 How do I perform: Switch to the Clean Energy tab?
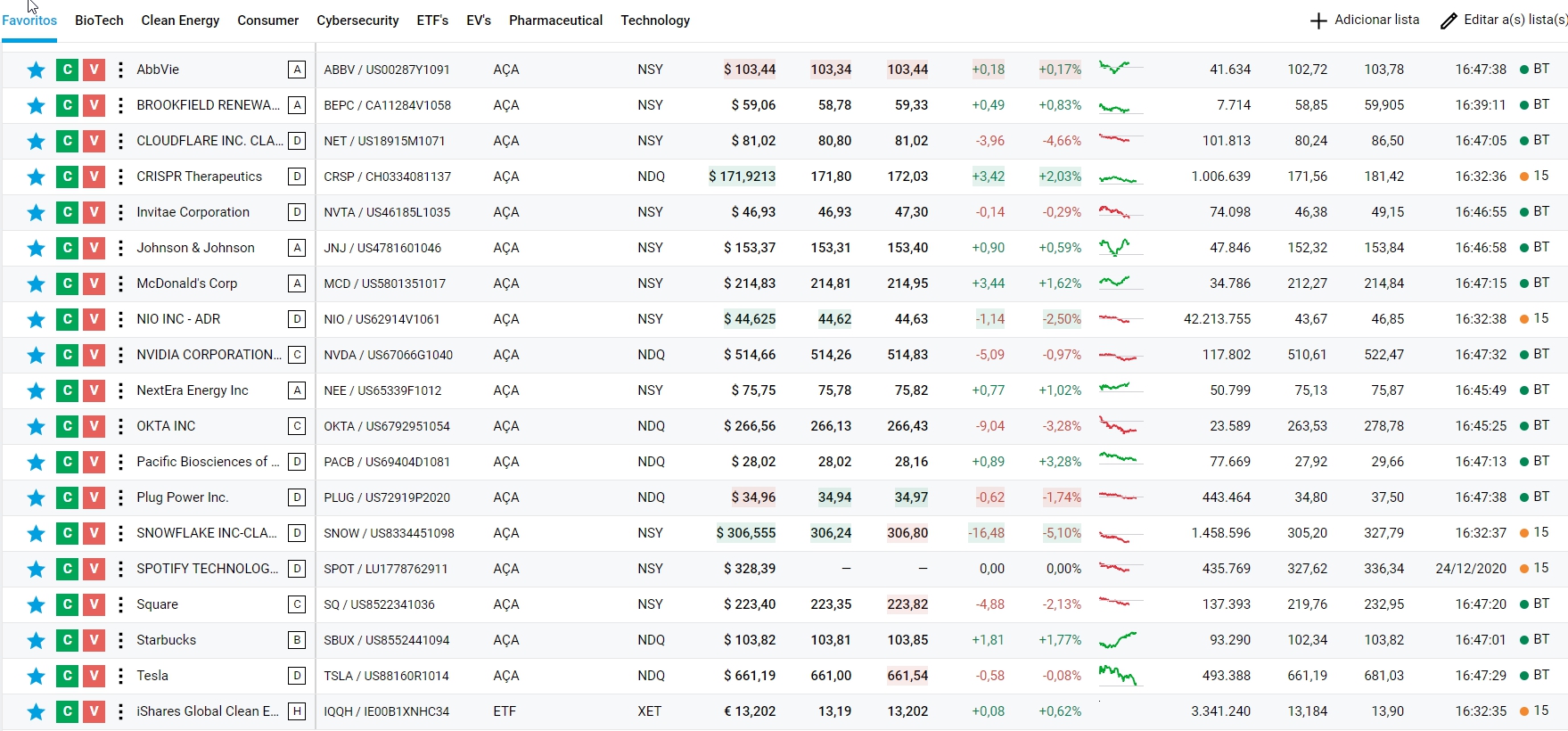[x=180, y=21]
